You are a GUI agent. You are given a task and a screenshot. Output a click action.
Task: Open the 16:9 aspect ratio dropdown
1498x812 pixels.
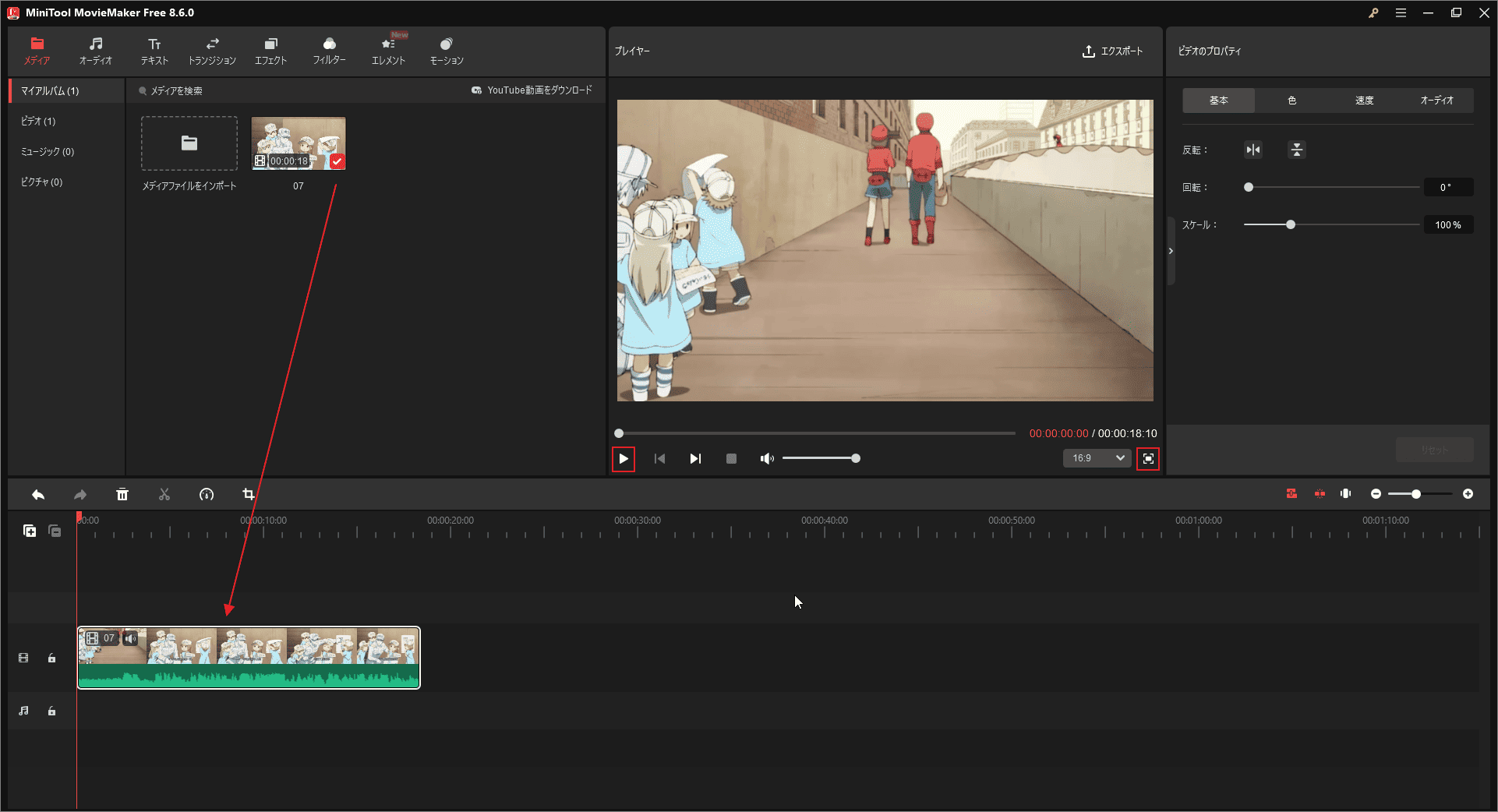coord(1097,458)
